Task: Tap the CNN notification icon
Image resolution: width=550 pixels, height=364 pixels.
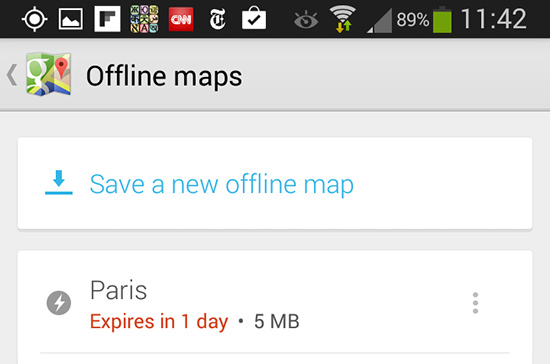Action: click(x=181, y=19)
